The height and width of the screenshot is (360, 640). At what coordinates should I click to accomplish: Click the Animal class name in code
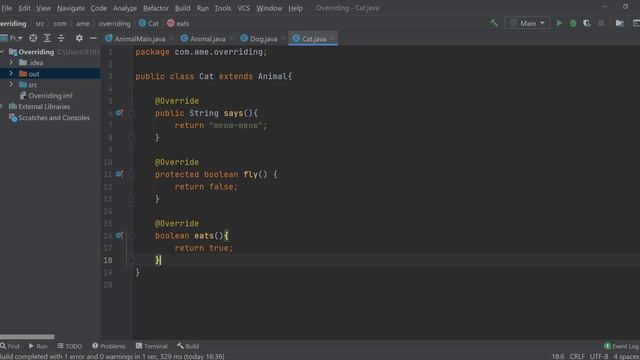click(x=272, y=76)
